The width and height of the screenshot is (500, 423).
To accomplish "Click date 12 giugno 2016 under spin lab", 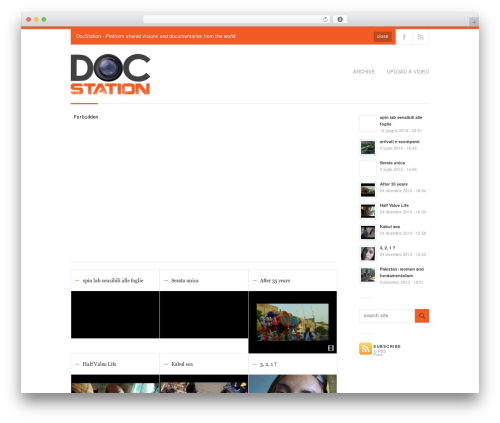I will 401,131.
